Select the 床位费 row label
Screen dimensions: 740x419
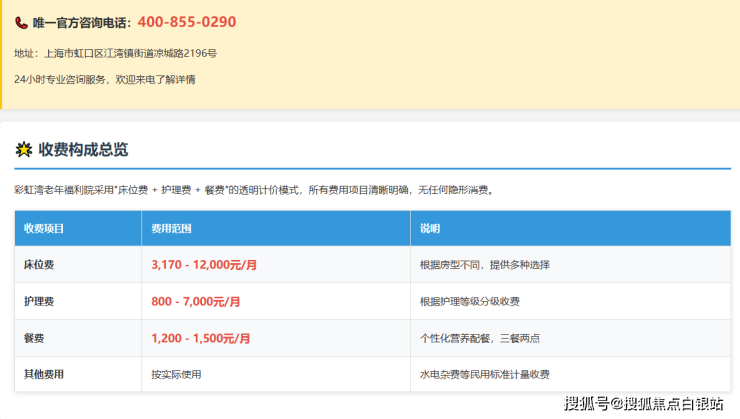(x=39, y=265)
